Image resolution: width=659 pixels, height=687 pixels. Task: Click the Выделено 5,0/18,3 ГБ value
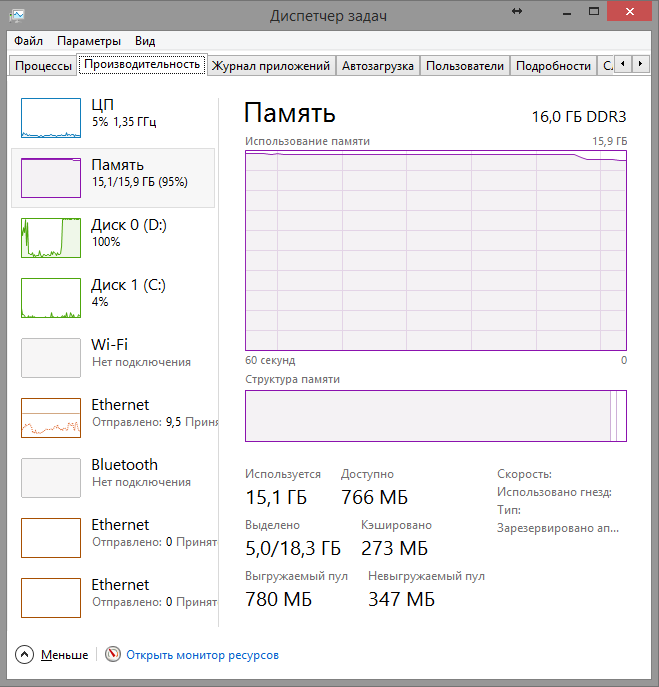point(293,549)
